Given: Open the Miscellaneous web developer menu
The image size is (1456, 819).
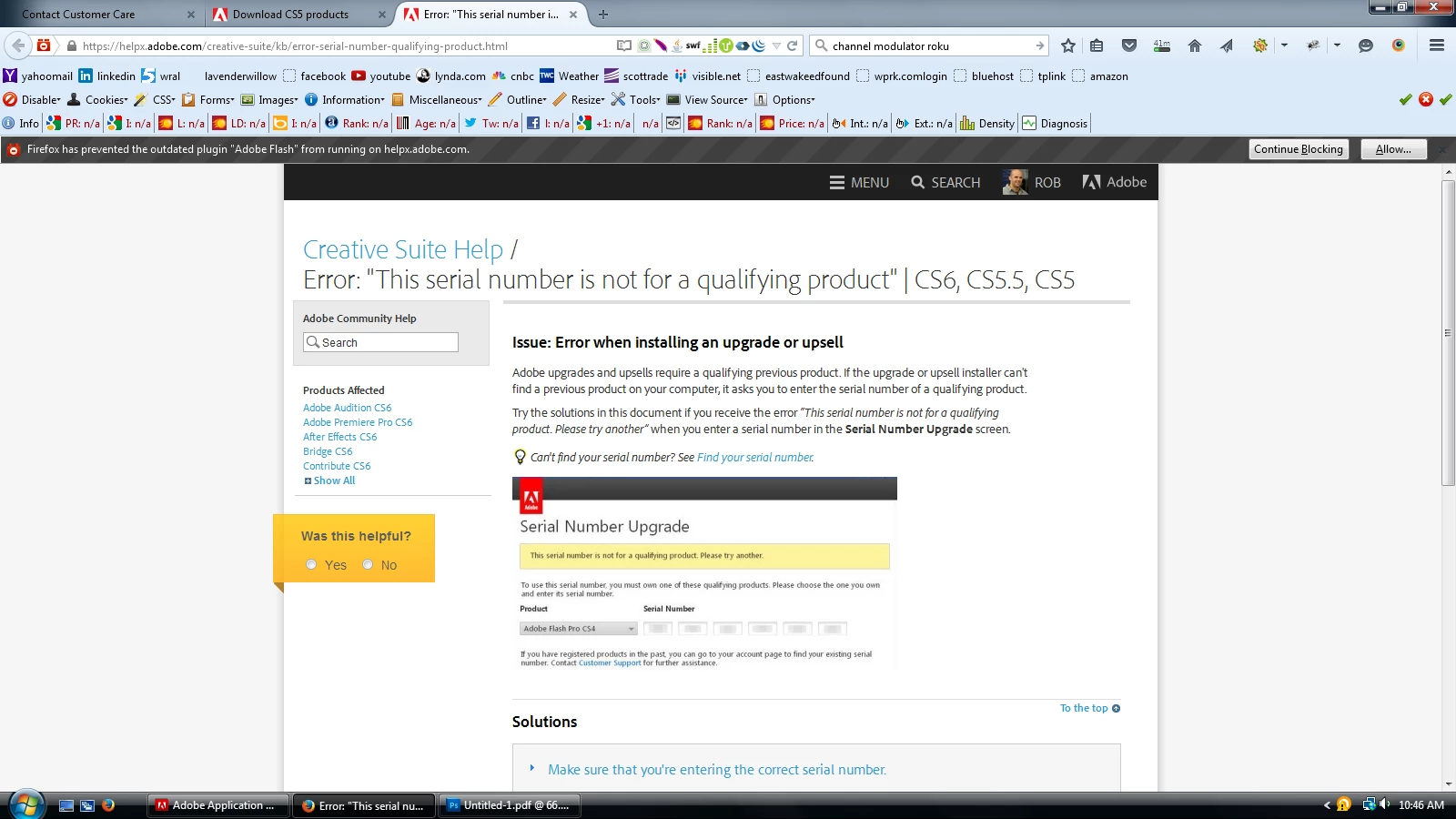Looking at the screenshot, I should (x=437, y=100).
